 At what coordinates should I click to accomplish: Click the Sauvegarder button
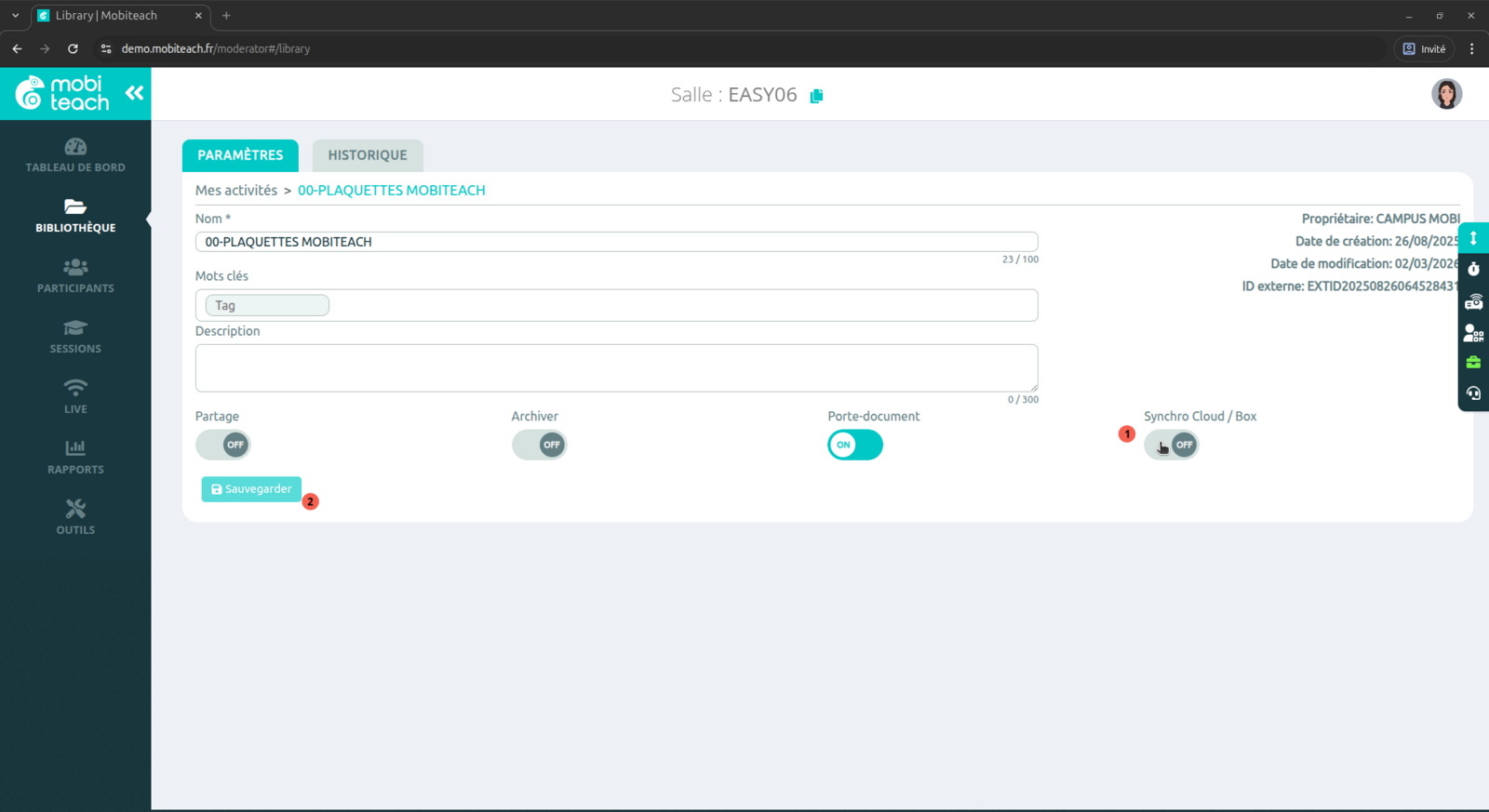pyautogui.click(x=251, y=489)
